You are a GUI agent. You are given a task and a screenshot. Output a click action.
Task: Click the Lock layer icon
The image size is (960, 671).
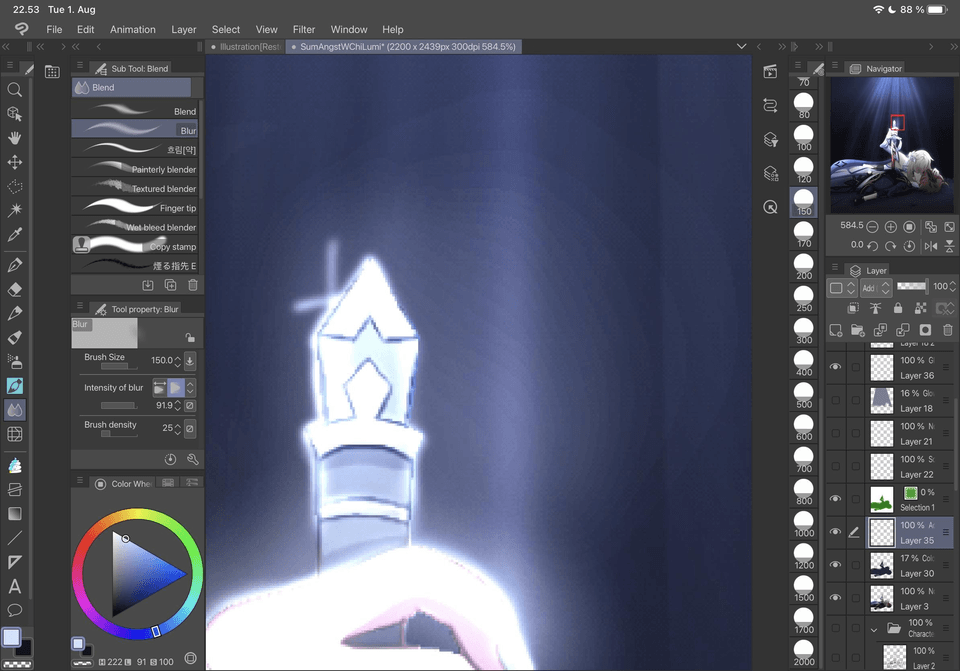898,309
